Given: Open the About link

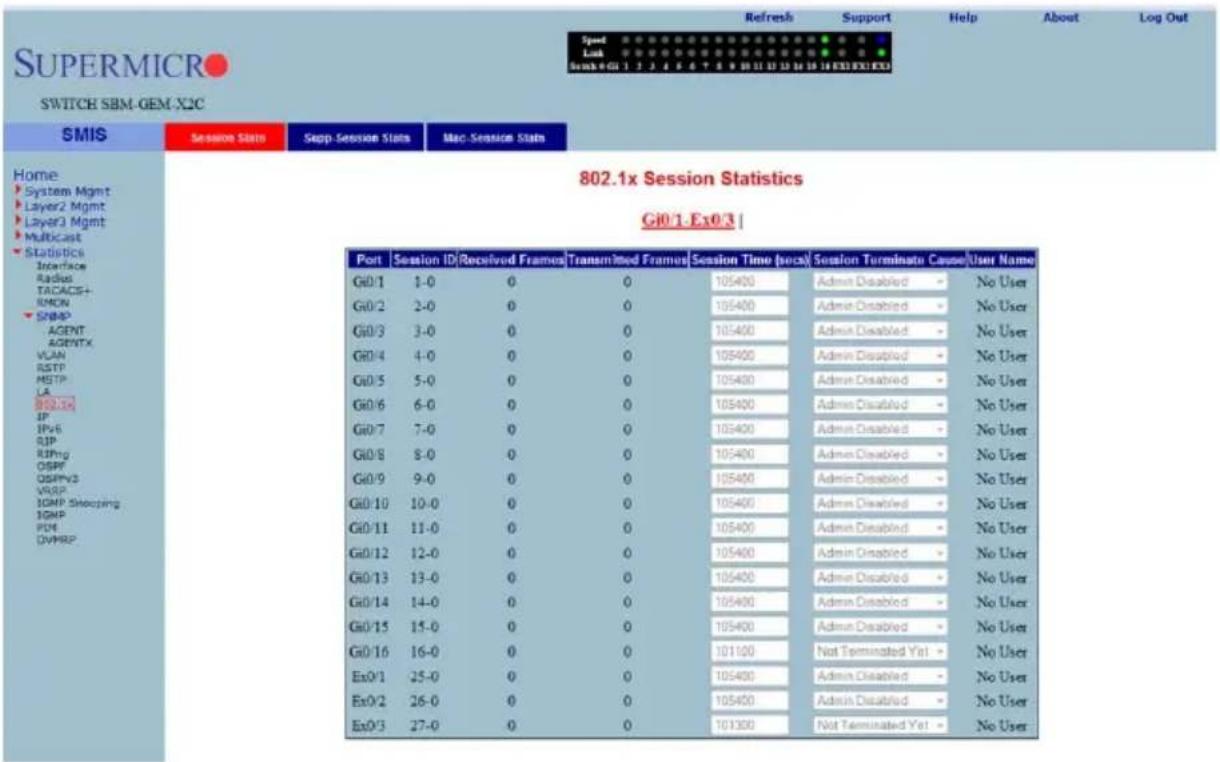Looking at the screenshot, I should pyautogui.click(x=1060, y=18).
